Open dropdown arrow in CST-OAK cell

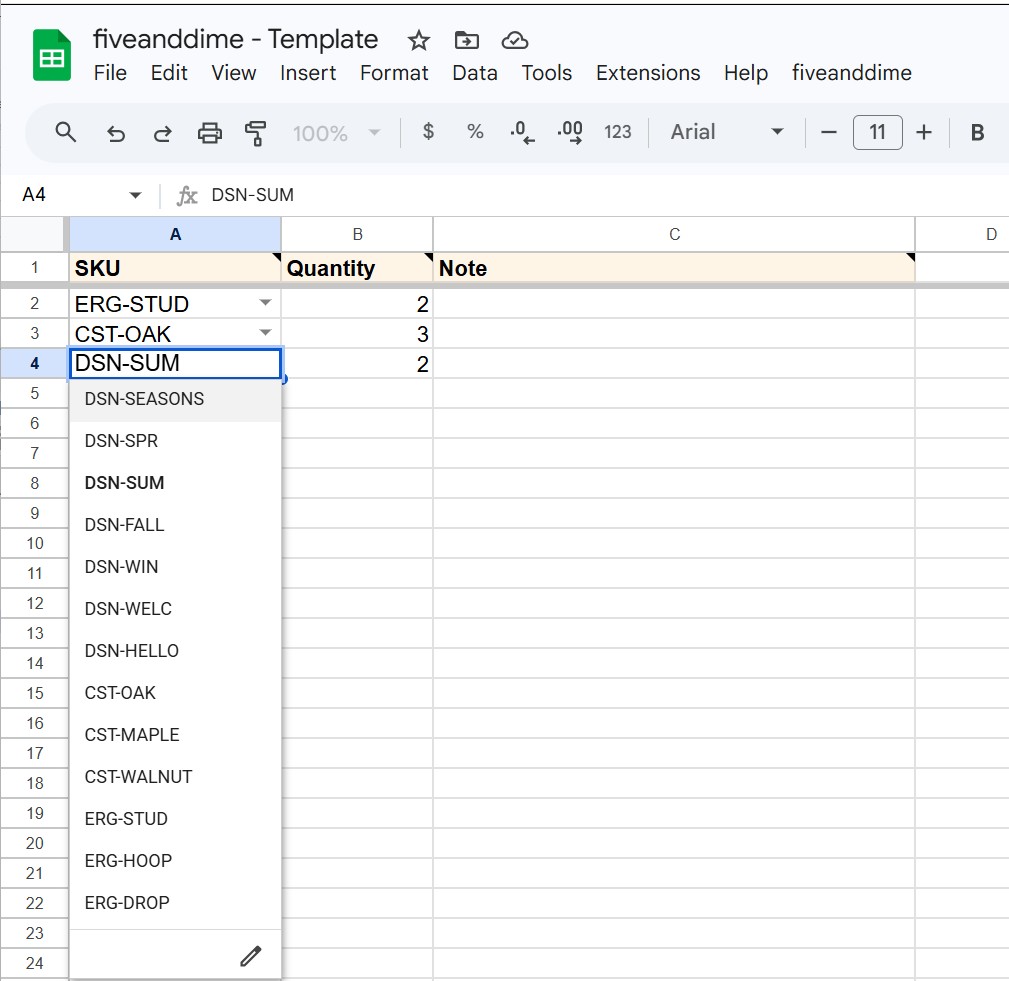265,333
